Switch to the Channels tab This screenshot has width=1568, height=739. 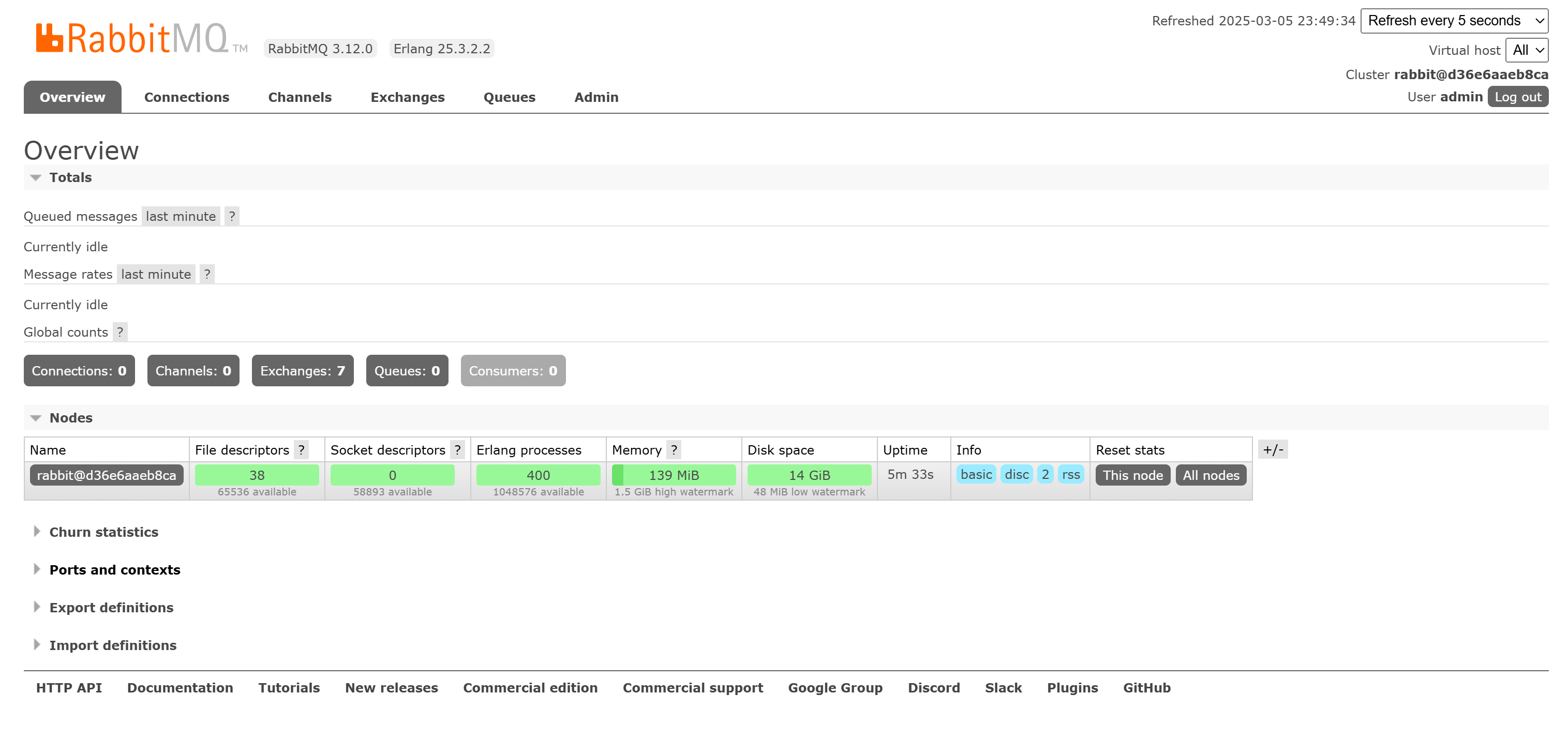pos(300,97)
